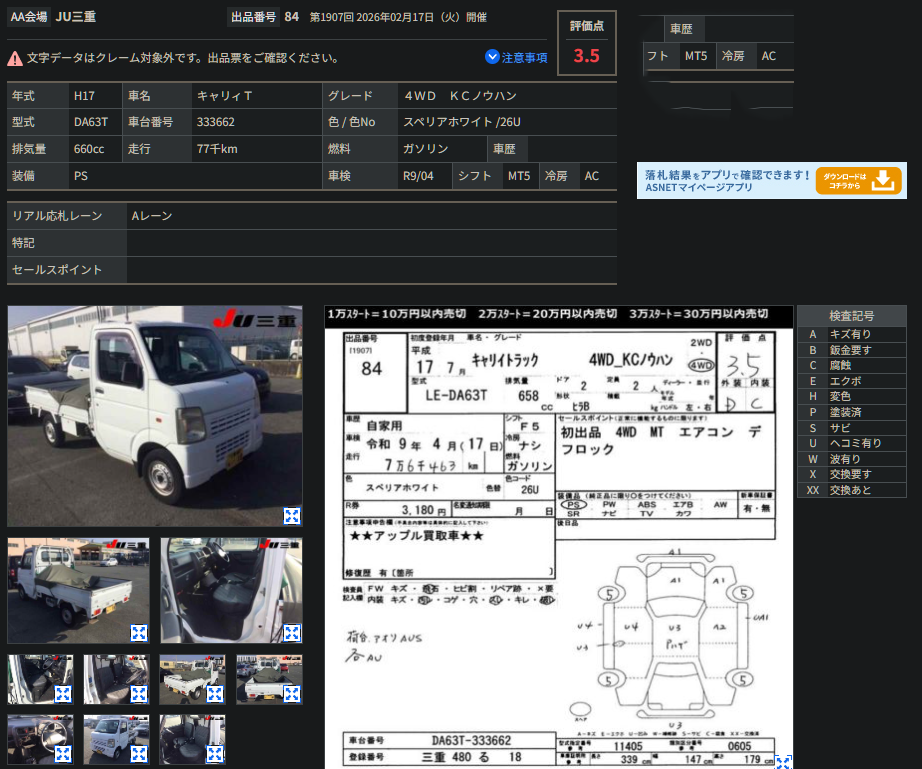Open the cabin seat interior thumbnail
The image size is (922, 769).
pos(231,590)
